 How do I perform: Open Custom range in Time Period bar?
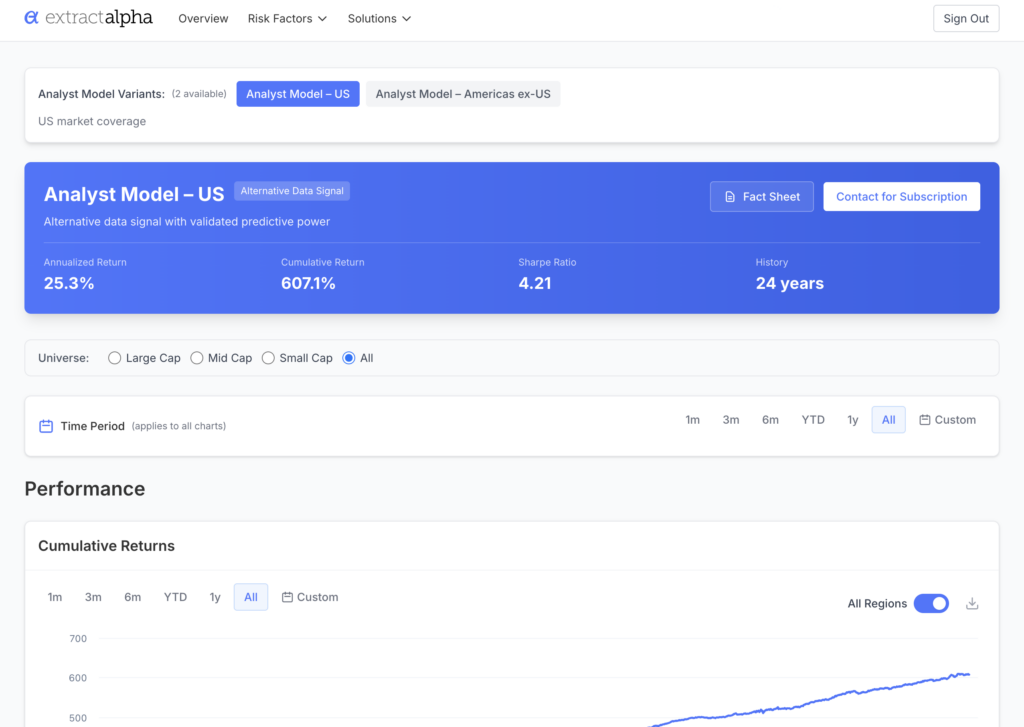(x=947, y=420)
